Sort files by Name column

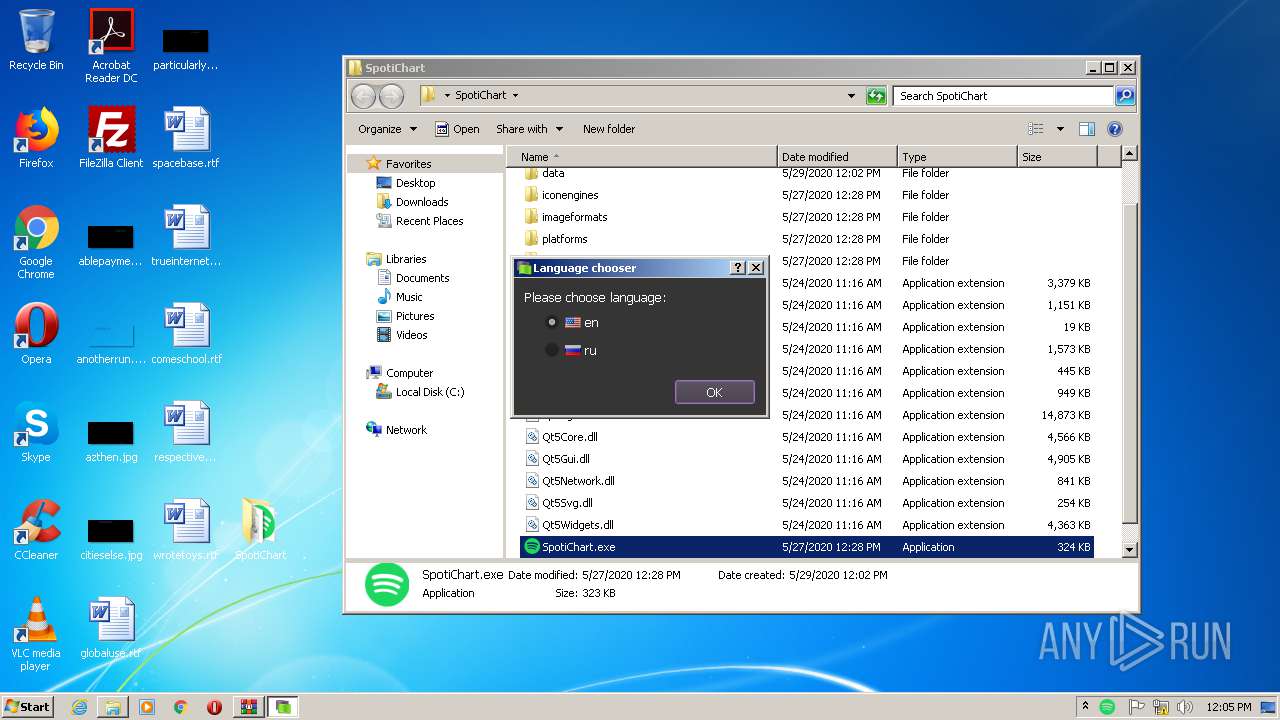coord(641,157)
